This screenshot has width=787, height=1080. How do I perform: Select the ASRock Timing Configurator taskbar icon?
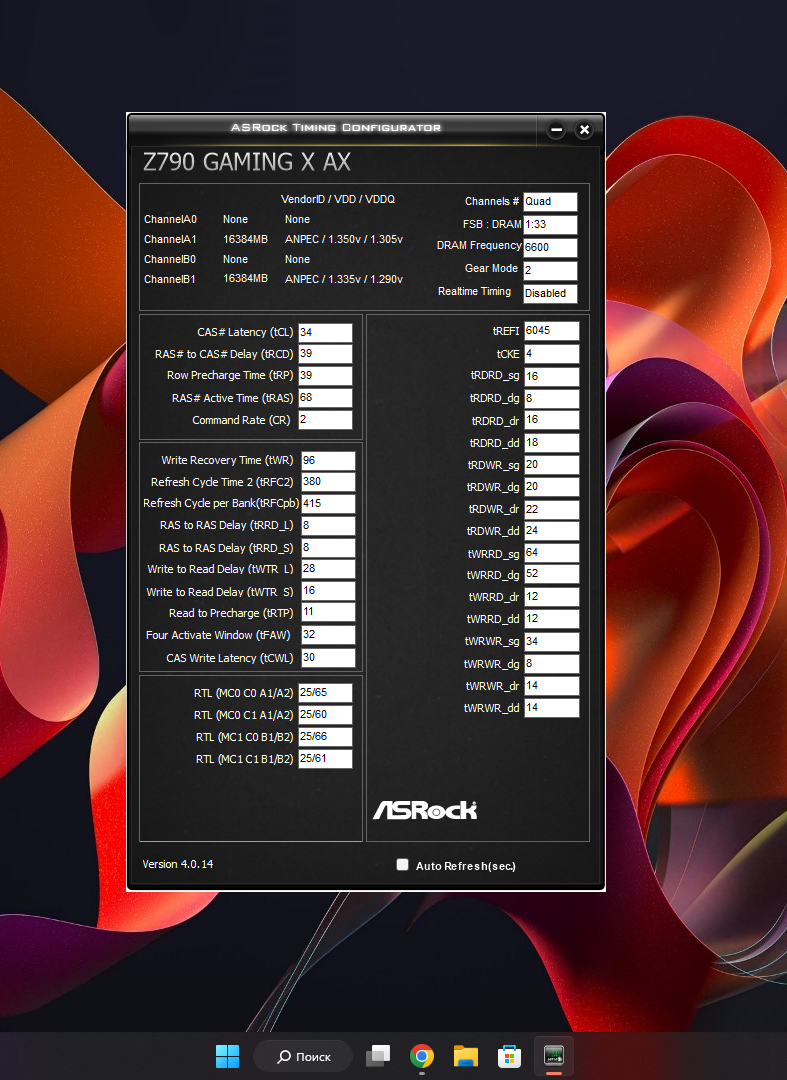click(x=554, y=1056)
